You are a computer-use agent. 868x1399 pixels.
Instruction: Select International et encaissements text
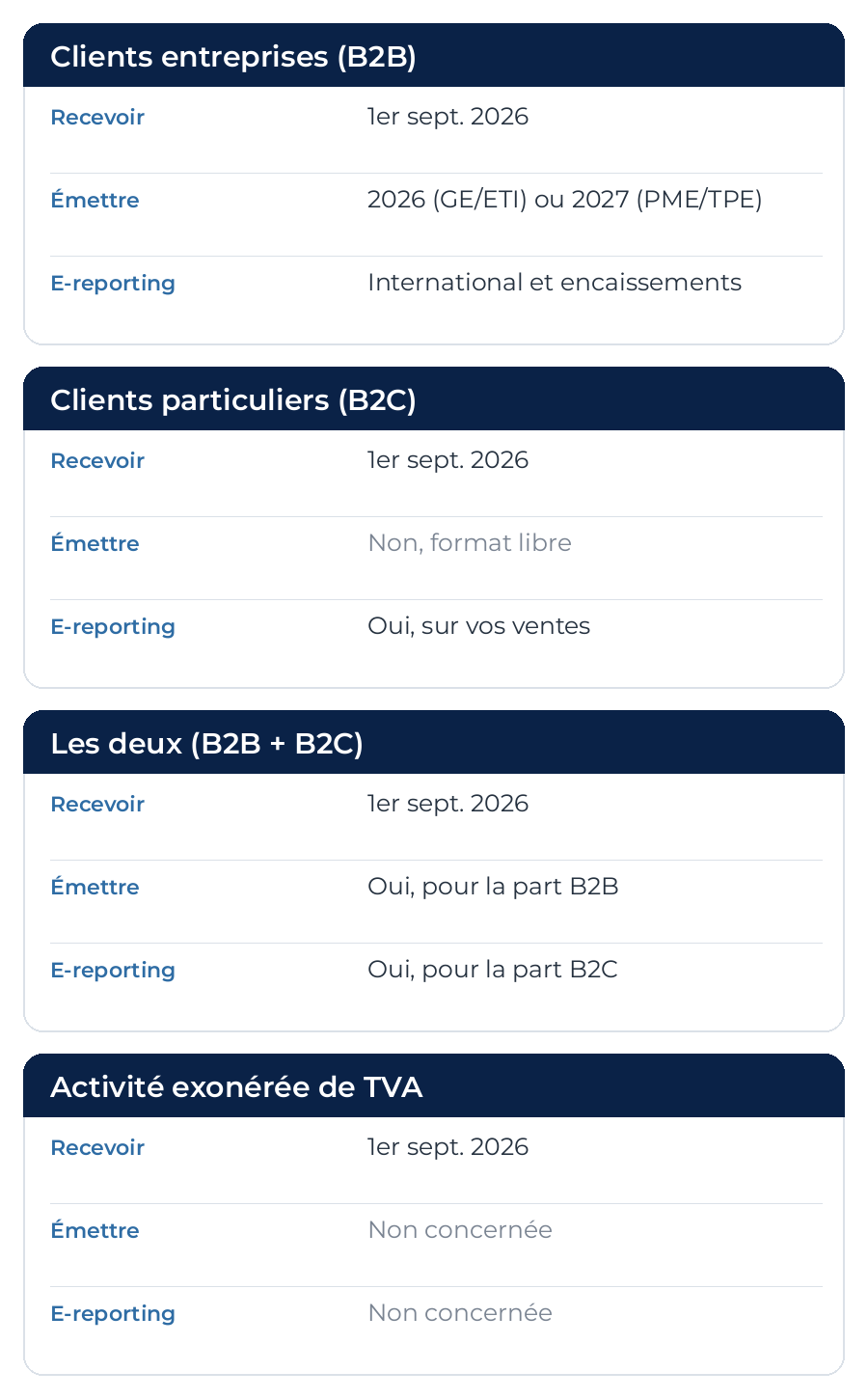pyautogui.click(x=555, y=283)
